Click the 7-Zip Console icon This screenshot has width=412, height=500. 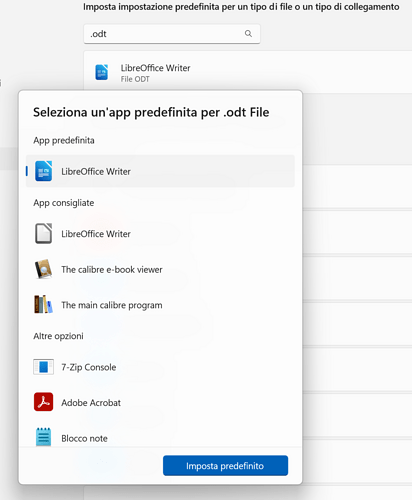pyautogui.click(x=43, y=367)
